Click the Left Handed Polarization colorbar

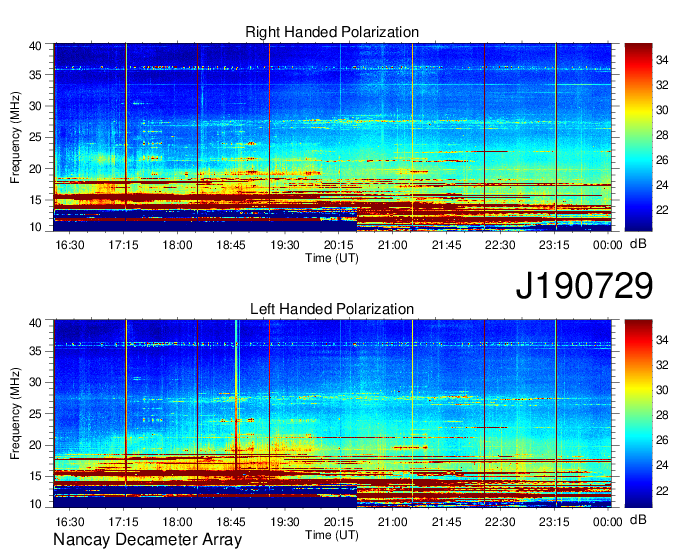click(638, 414)
